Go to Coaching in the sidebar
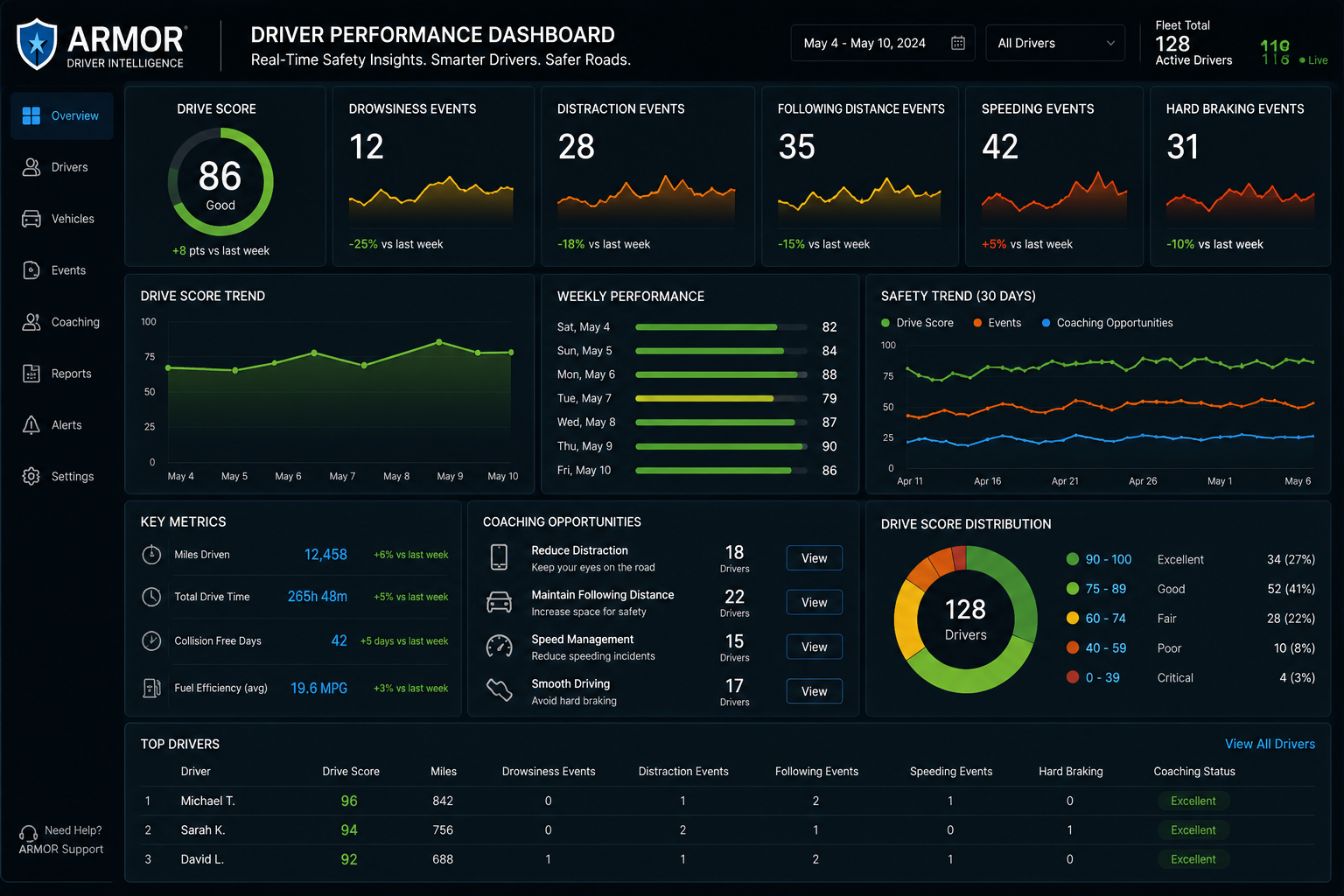 pos(62,322)
